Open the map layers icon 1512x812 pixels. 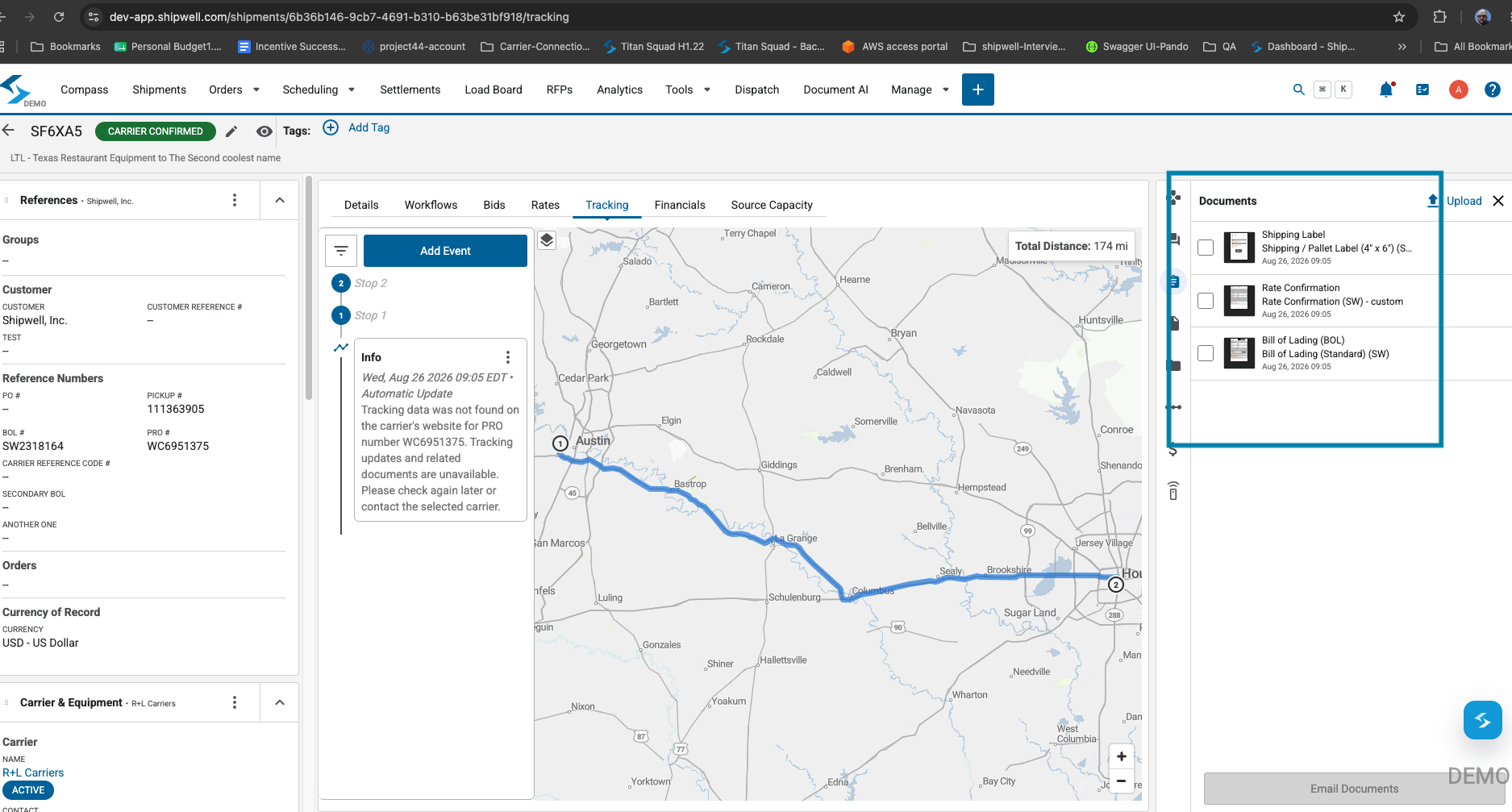547,240
